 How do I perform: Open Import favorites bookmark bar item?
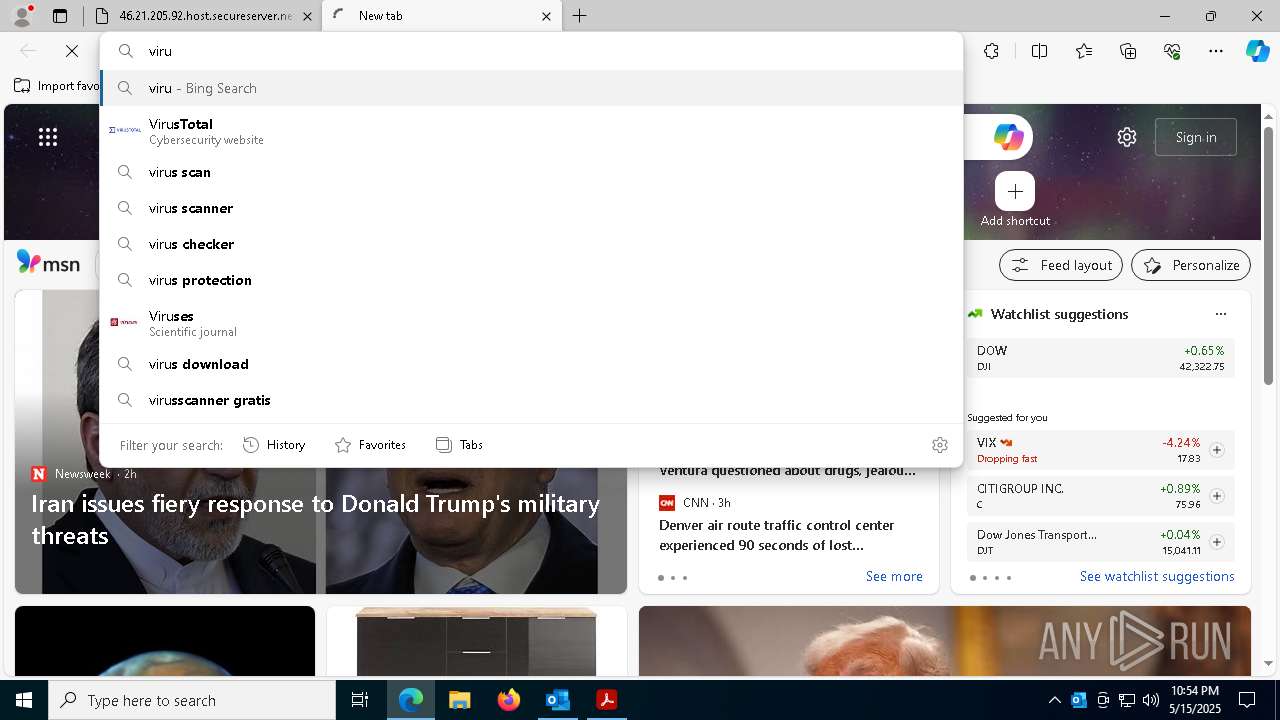tap(57, 86)
